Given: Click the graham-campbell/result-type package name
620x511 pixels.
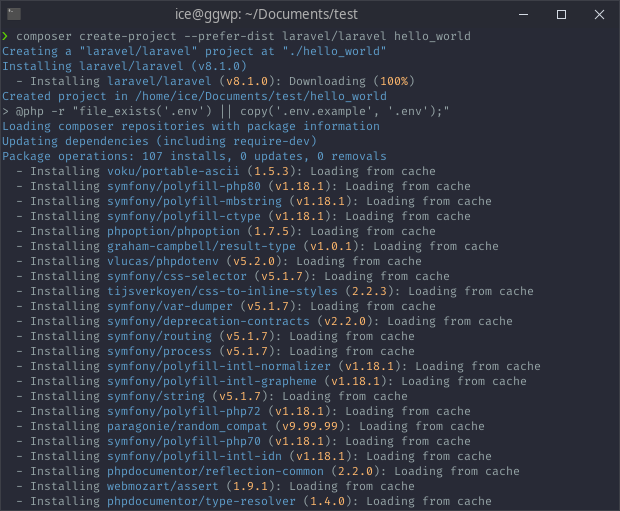Looking at the screenshot, I should pyautogui.click(x=201, y=246).
